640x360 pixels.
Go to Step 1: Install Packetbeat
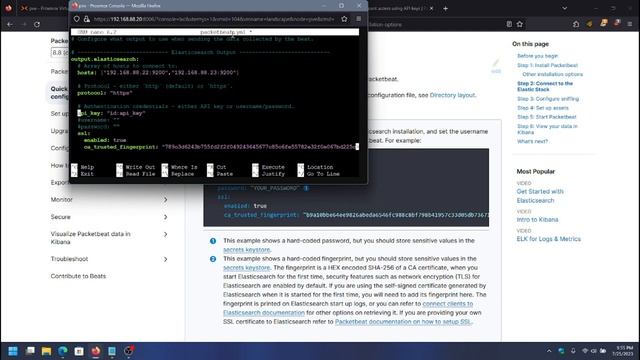point(547,65)
